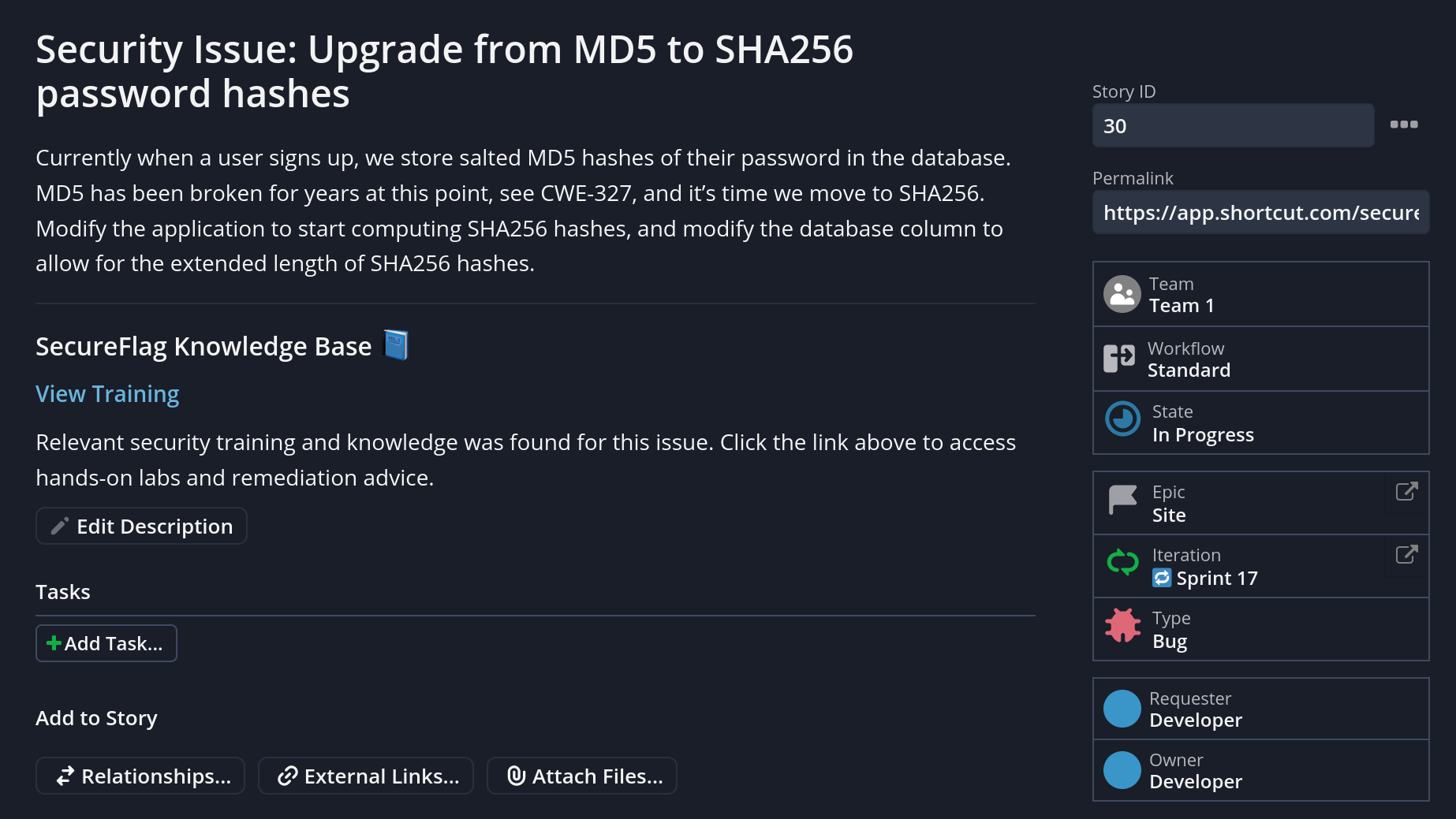The image size is (1456, 819).
Task: Change the Owner field
Action: click(x=1260, y=770)
